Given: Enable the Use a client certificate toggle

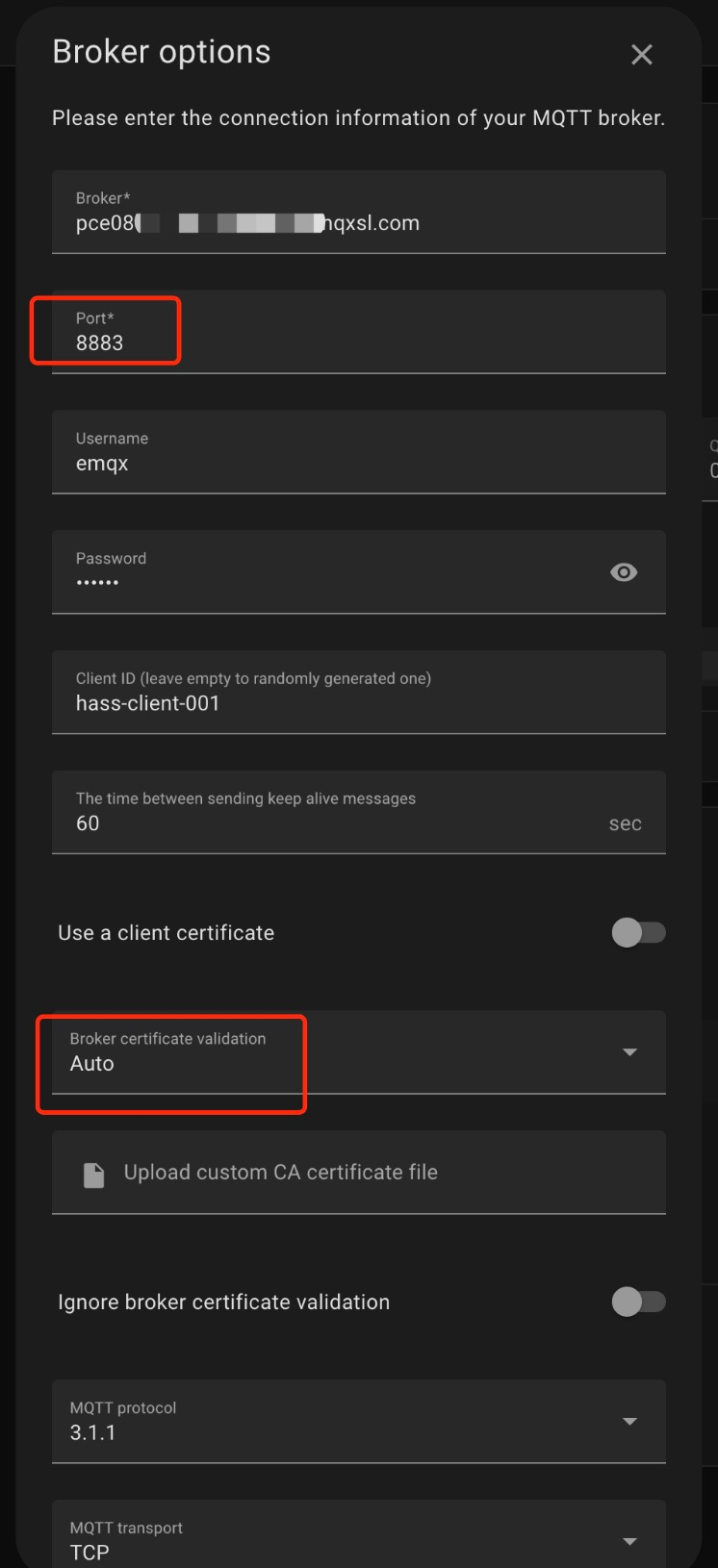Looking at the screenshot, I should coord(639,932).
